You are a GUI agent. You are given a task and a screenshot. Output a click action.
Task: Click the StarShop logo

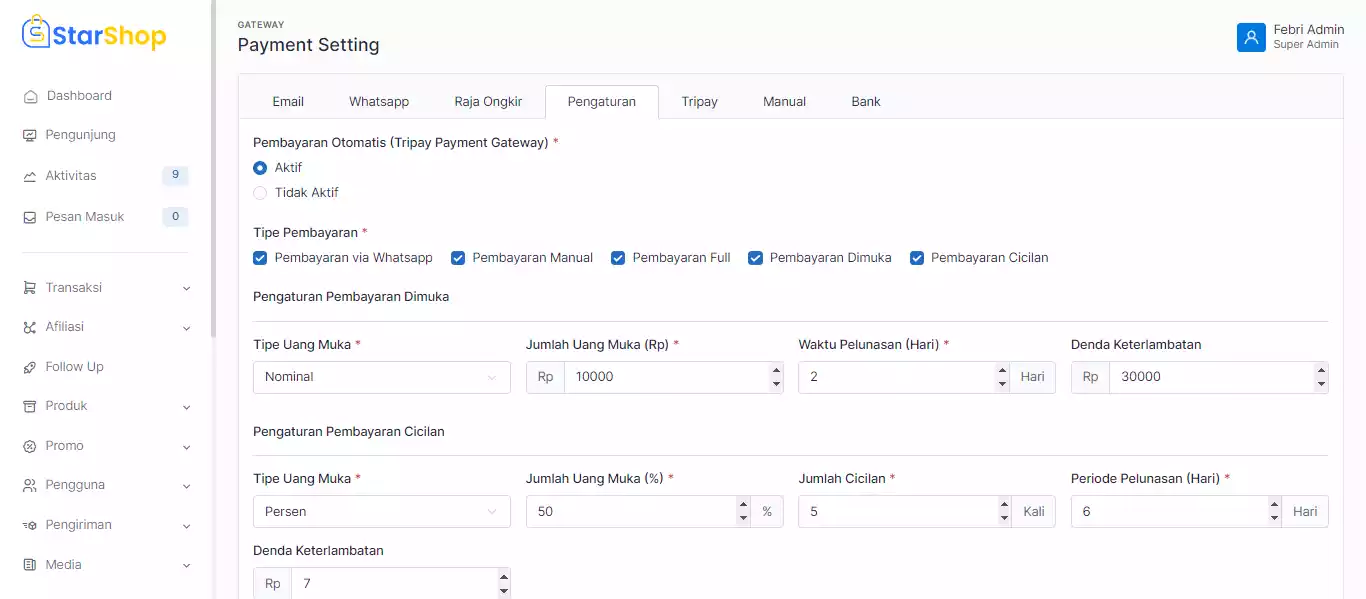click(x=94, y=35)
